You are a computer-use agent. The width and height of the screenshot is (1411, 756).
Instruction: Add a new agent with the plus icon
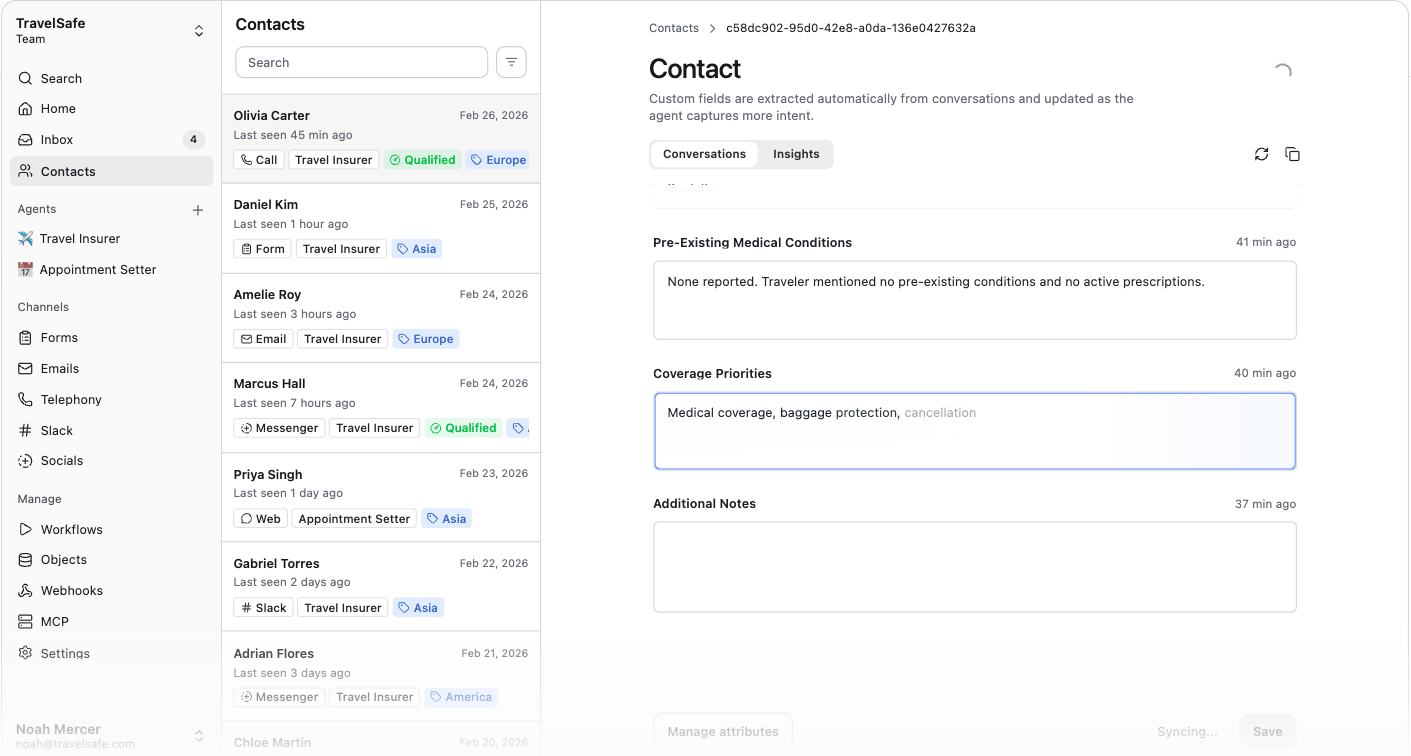point(198,210)
